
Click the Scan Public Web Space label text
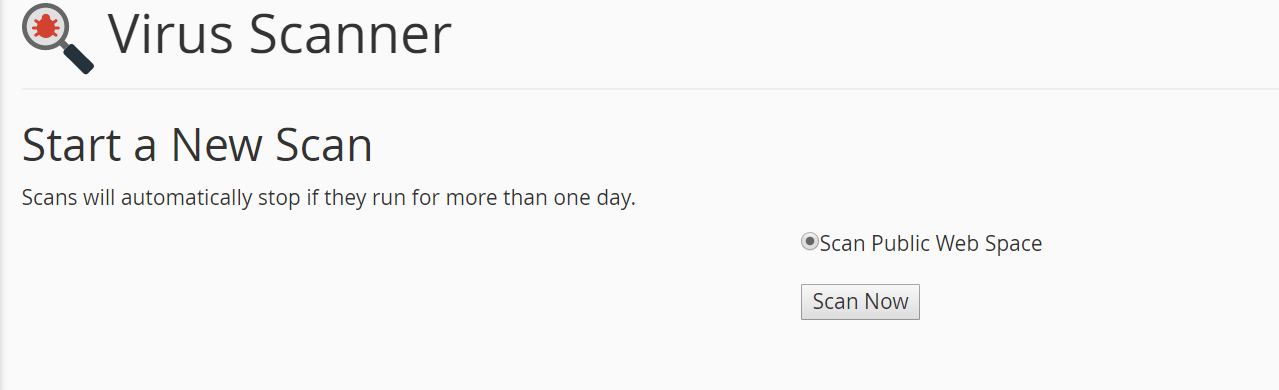point(931,243)
